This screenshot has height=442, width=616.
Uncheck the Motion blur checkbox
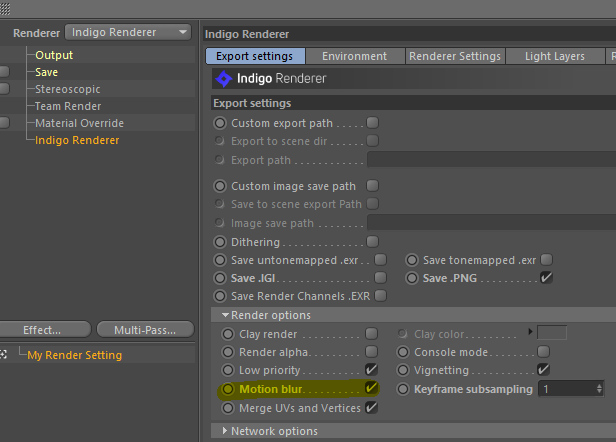pos(371,388)
